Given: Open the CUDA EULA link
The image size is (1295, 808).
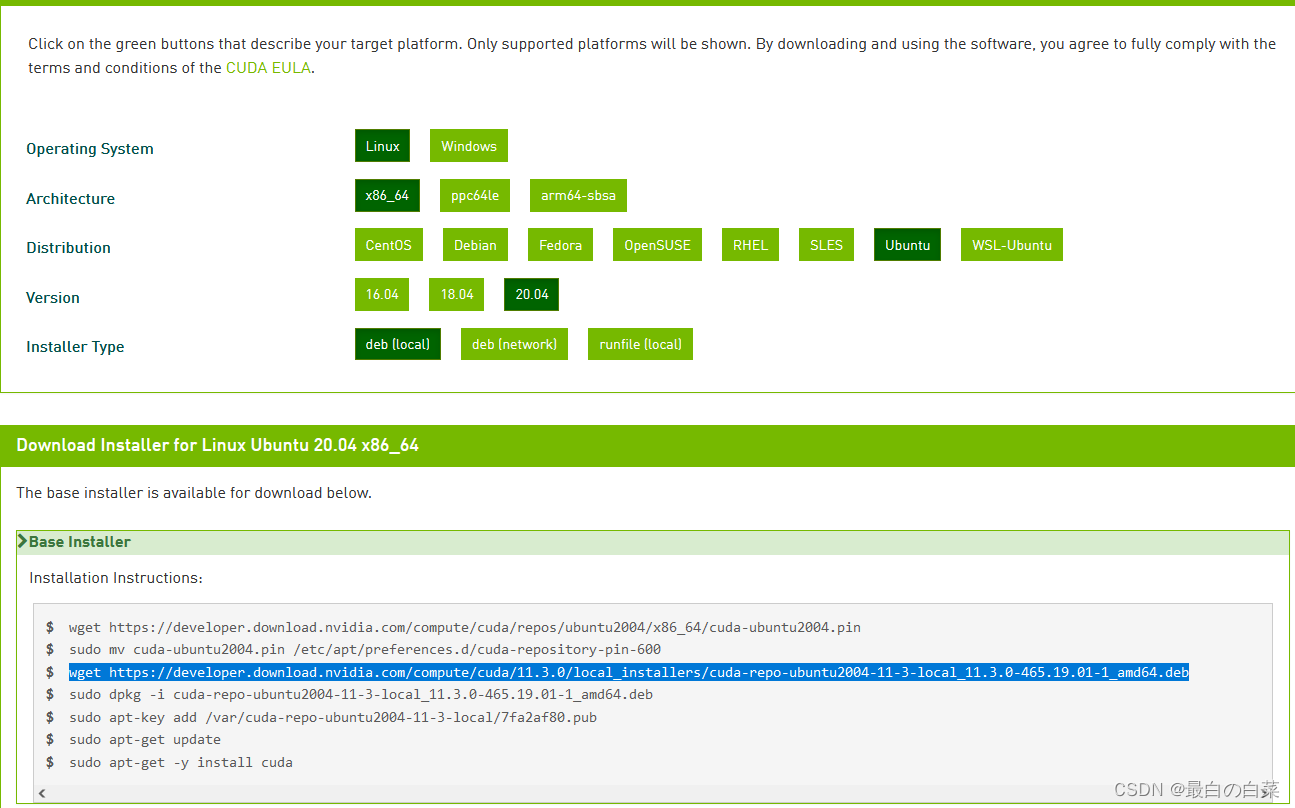Looking at the screenshot, I should (269, 68).
